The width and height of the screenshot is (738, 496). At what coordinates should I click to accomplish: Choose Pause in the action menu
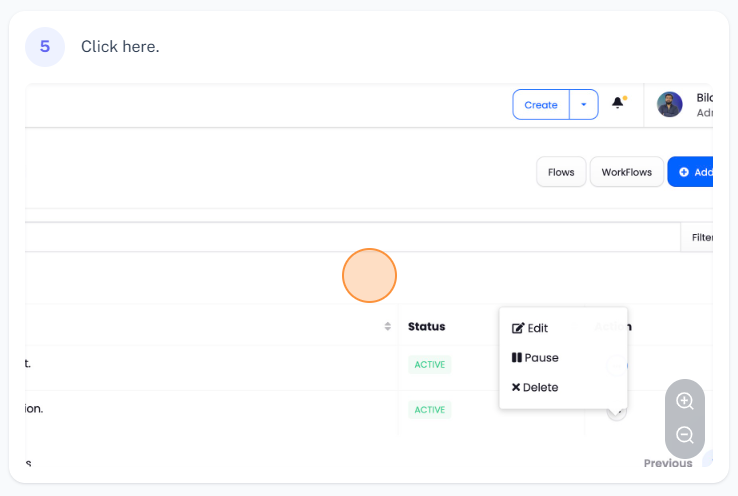[x=535, y=358]
